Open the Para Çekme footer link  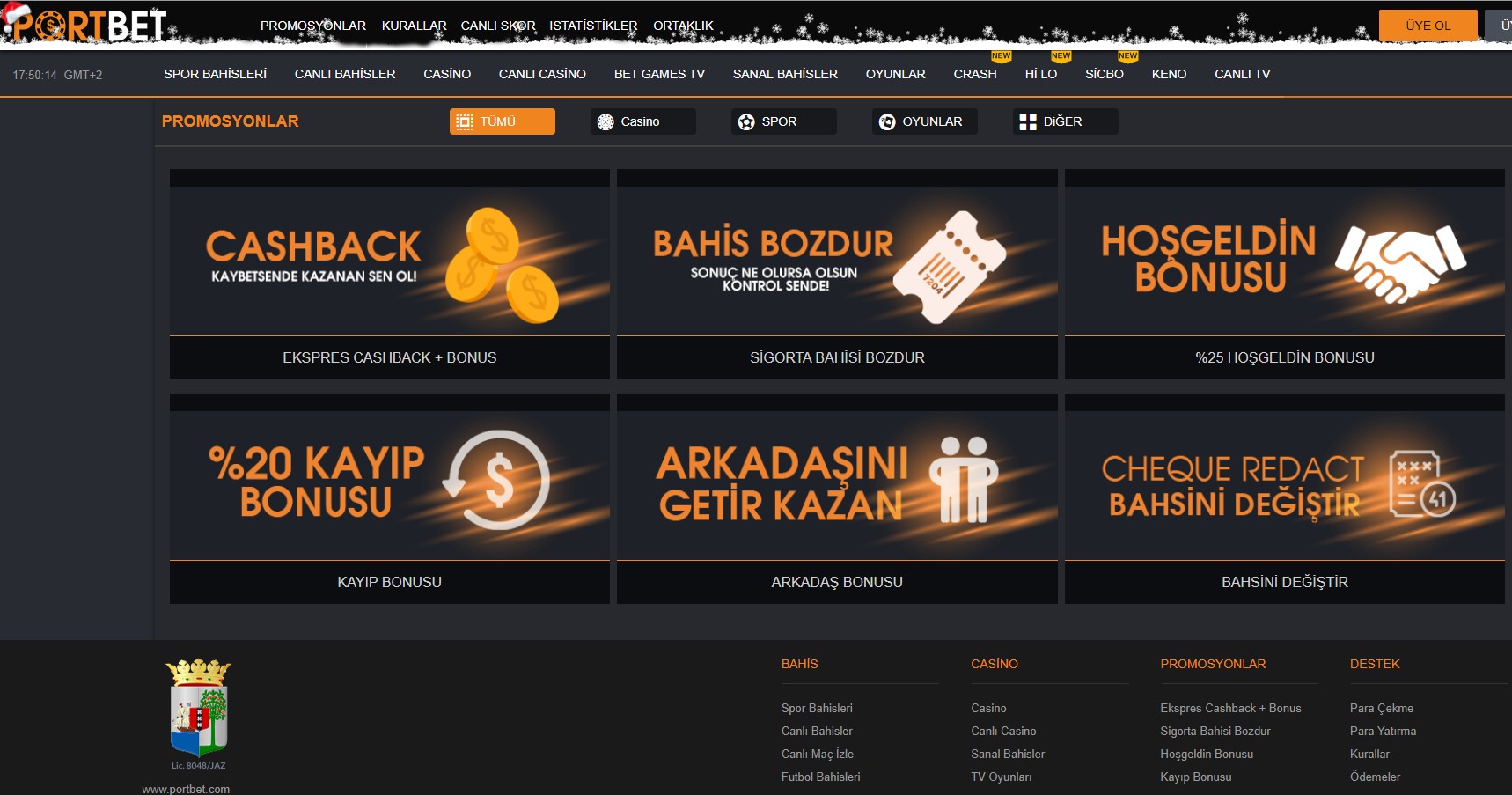(1382, 708)
